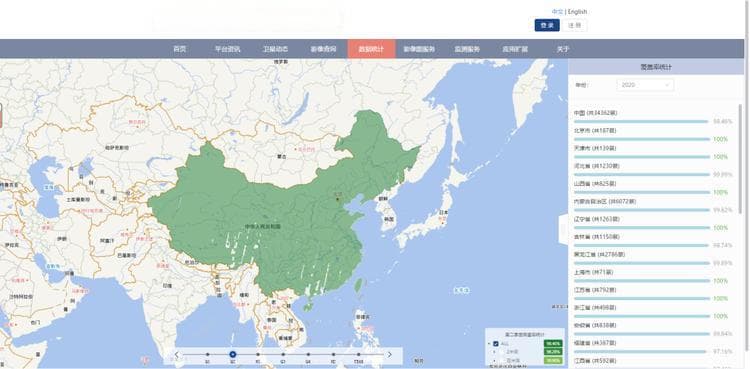Select the highlighted 数据统计 nav tab
This screenshot has width=750, height=369.
tap(371, 49)
